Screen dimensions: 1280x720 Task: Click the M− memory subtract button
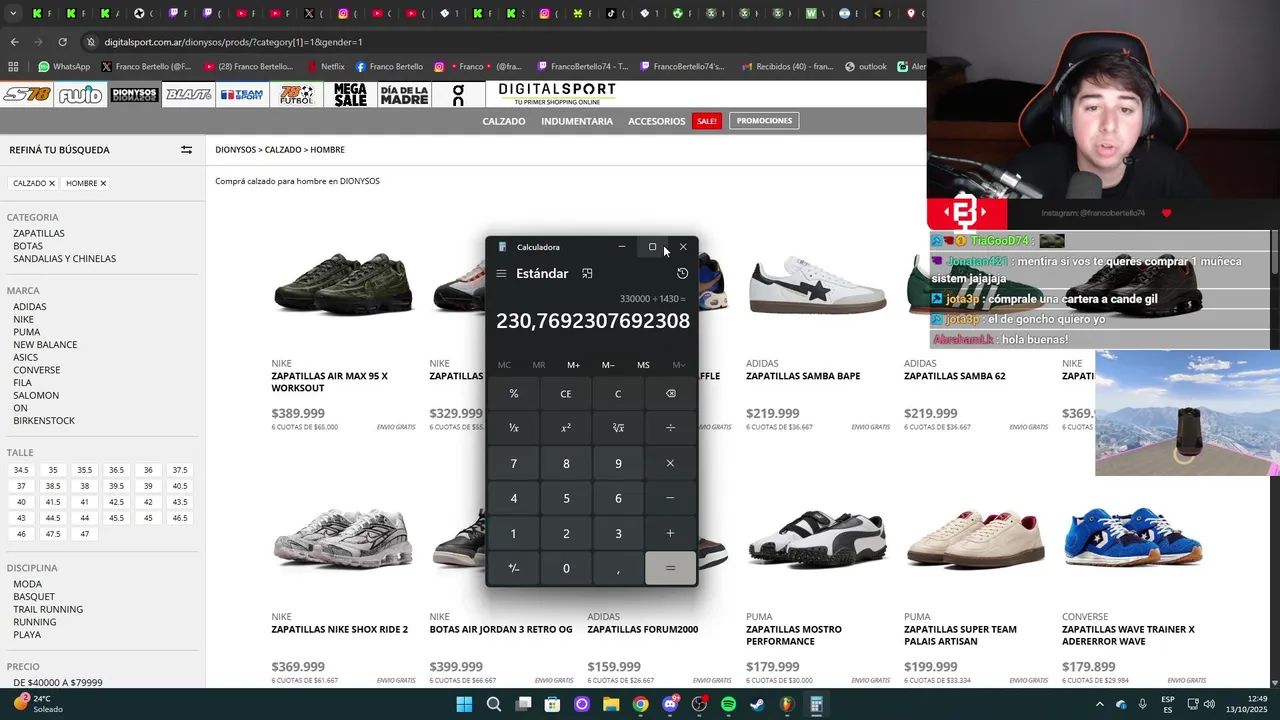(x=608, y=365)
